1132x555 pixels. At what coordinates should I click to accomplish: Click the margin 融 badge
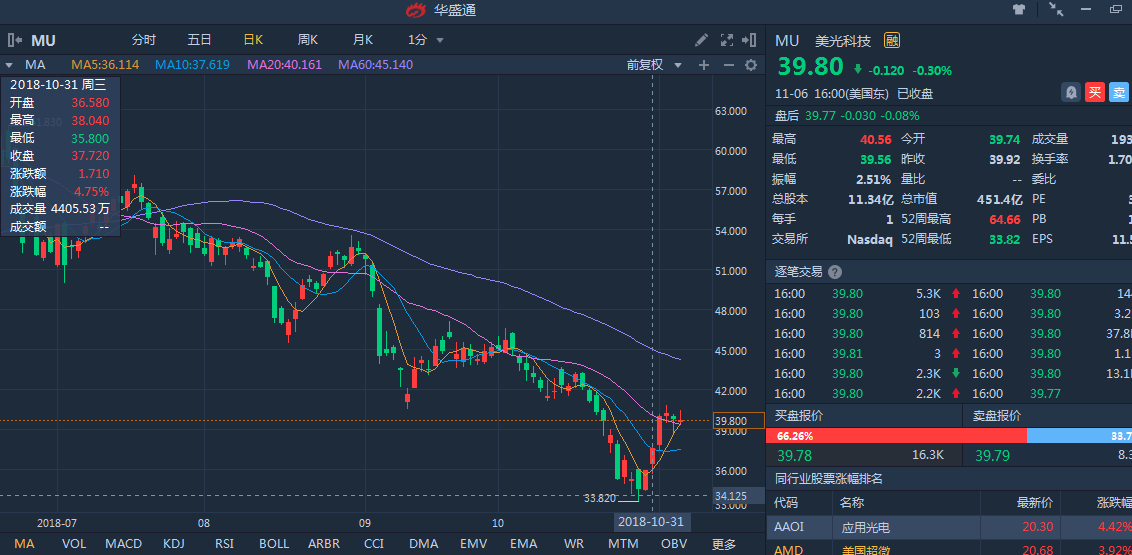coord(892,40)
